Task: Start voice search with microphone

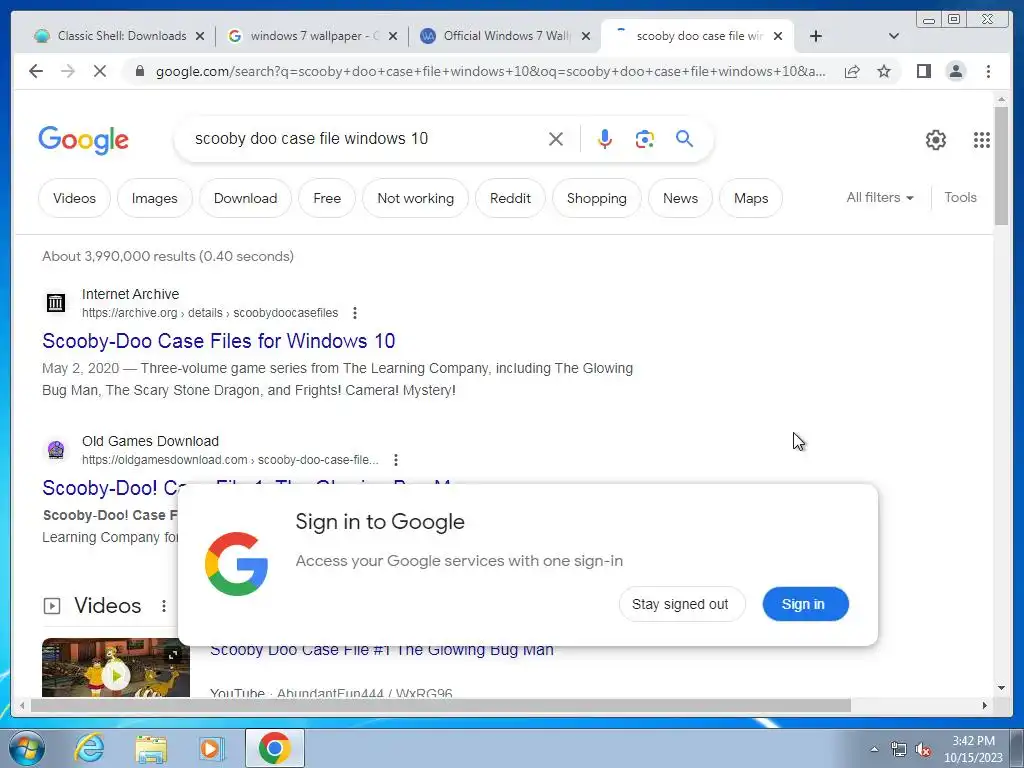Action: (x=605, y=138)
